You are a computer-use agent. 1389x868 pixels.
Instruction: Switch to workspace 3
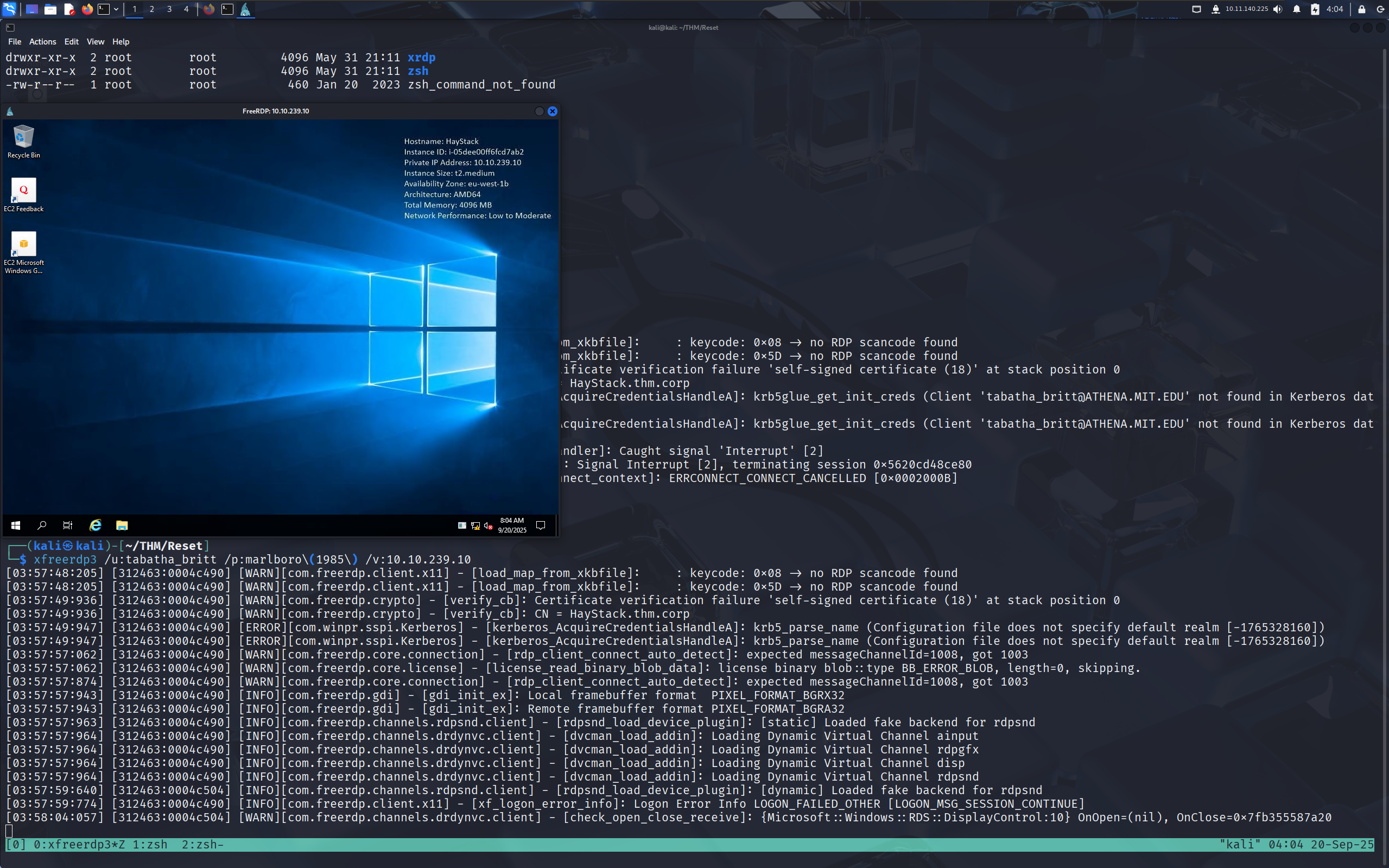coord(169,9)
